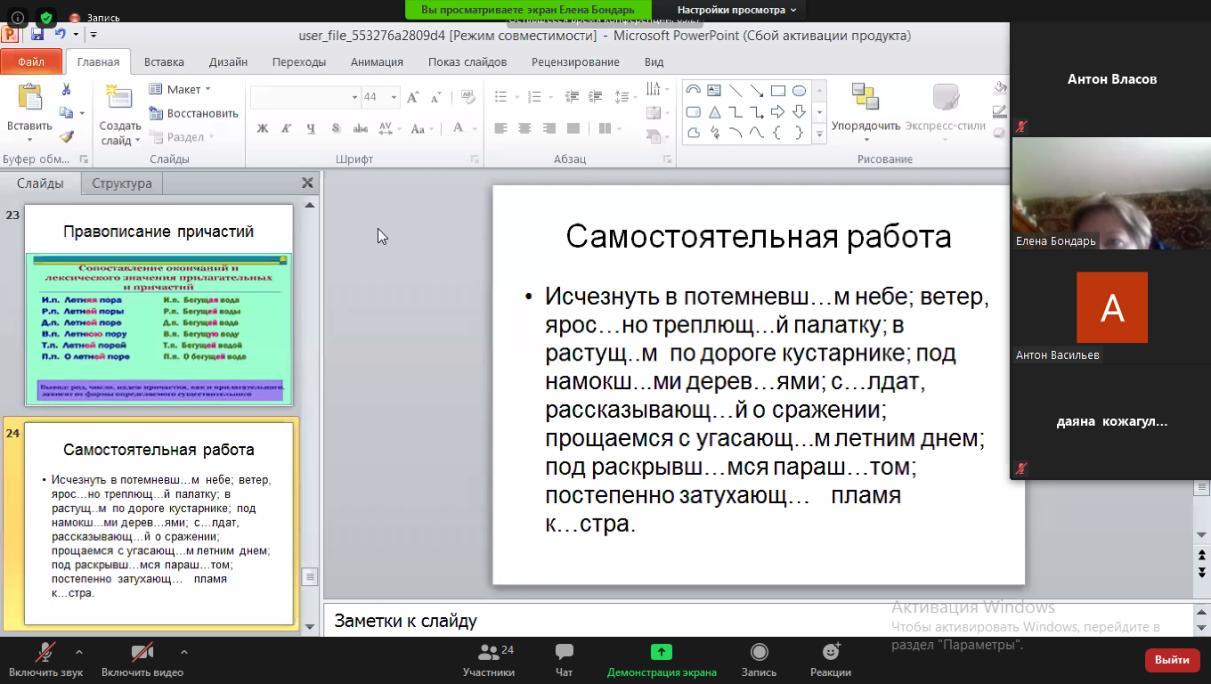The height and width of the screenshot is (684, 1211).
Task: Unmute microphone with Включить звук
Action: tap(46, 659)
